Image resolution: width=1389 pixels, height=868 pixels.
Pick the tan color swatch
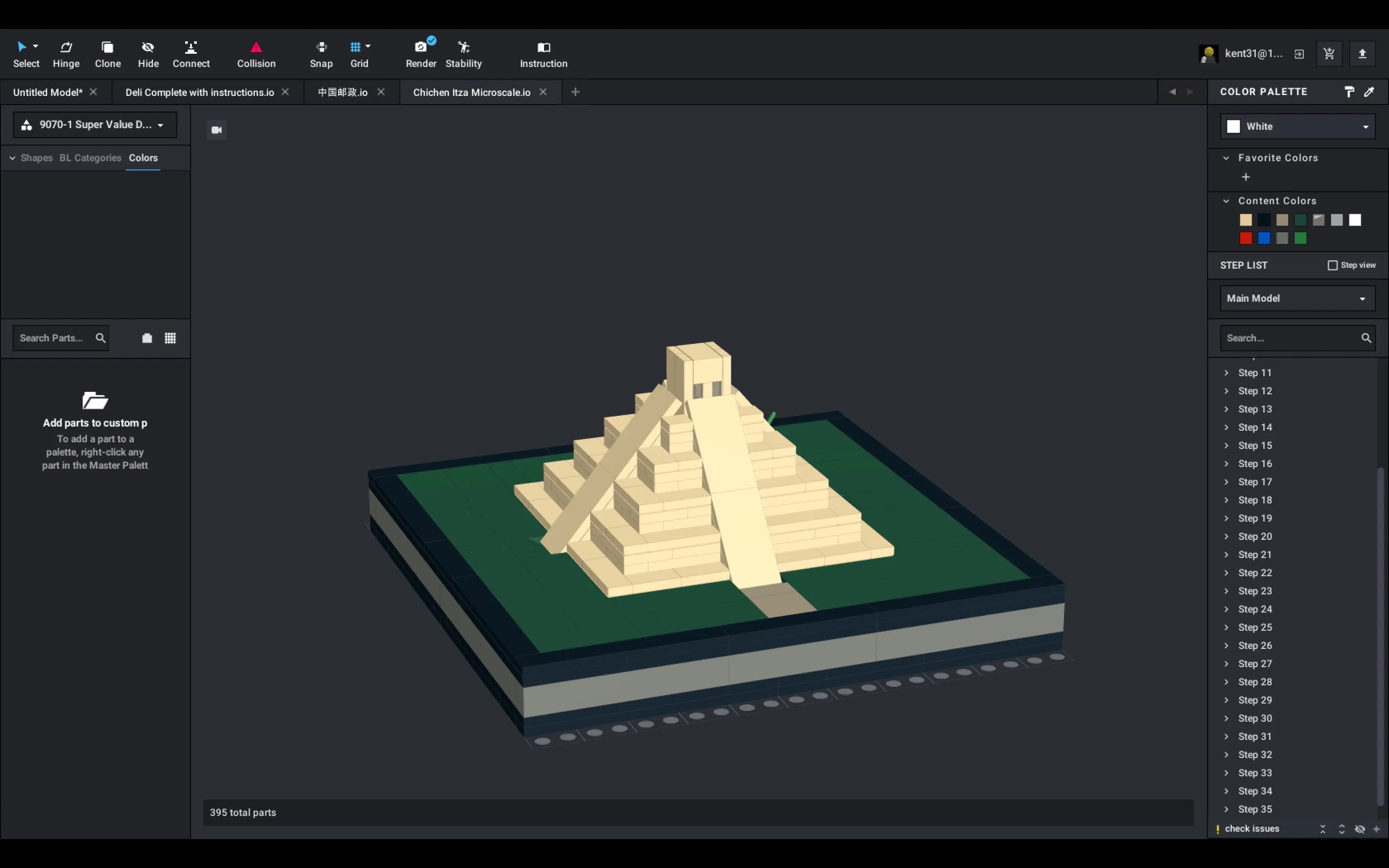tap(1246, 220)
